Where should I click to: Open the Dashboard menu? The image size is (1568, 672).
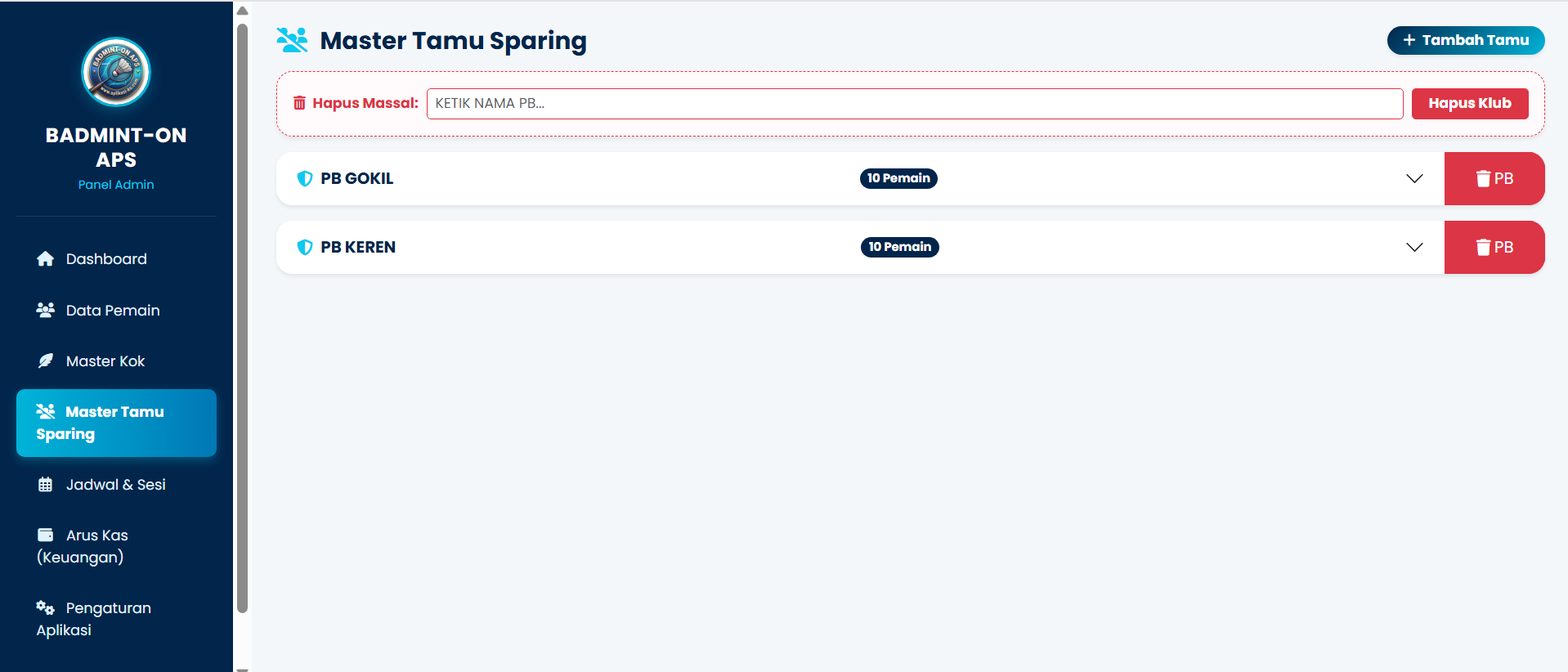pos(116,259)
